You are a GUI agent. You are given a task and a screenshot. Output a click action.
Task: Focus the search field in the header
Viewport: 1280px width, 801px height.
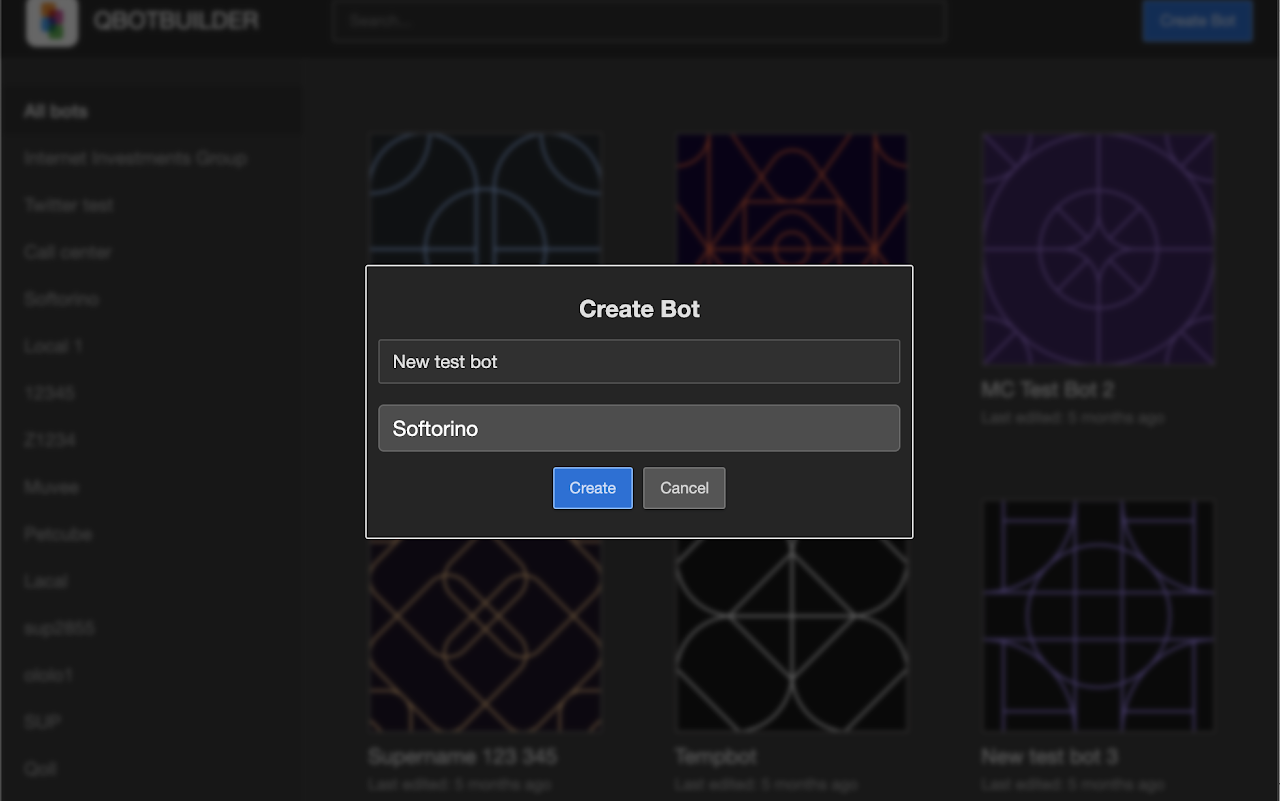click(638, 21)
